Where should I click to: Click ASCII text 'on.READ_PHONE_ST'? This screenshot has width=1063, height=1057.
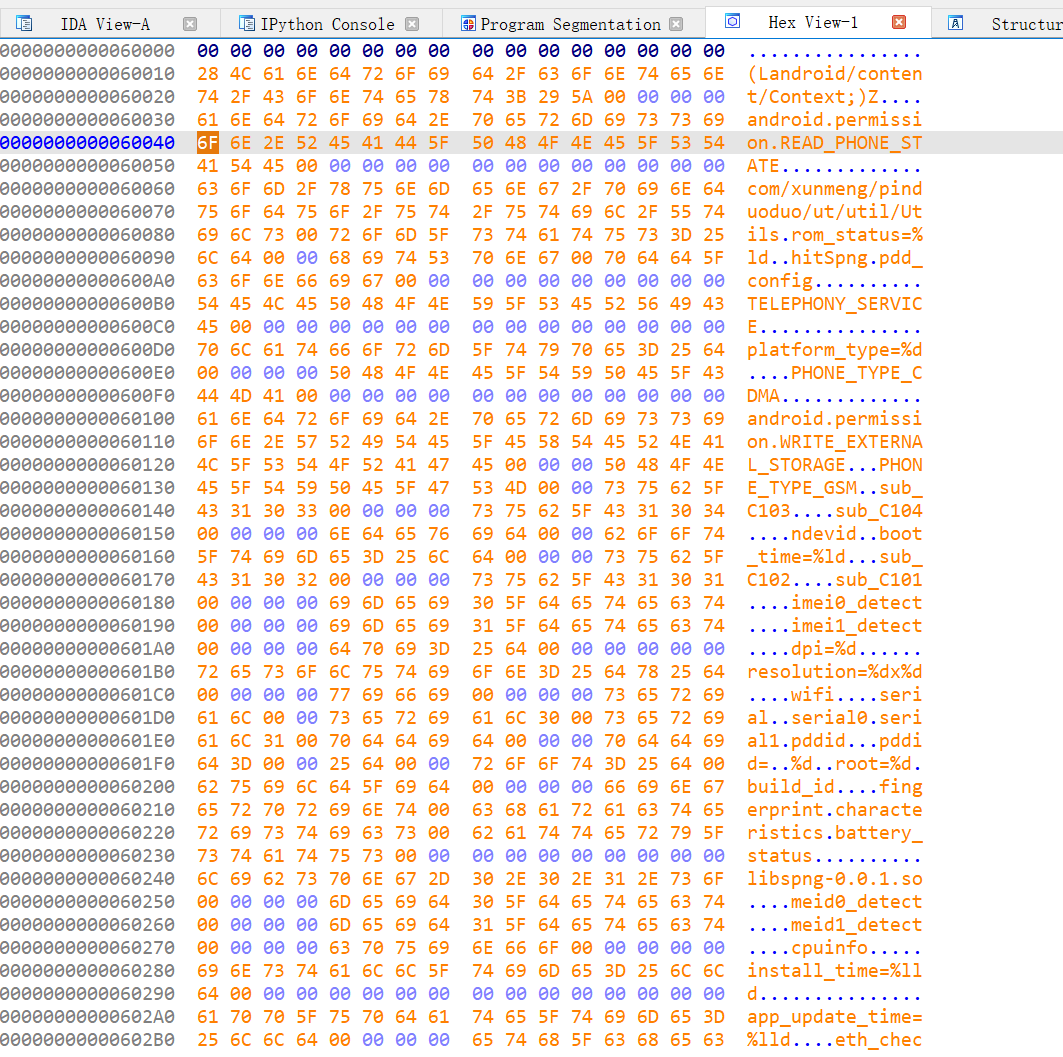pyautogui.click(x=835, y=143)
